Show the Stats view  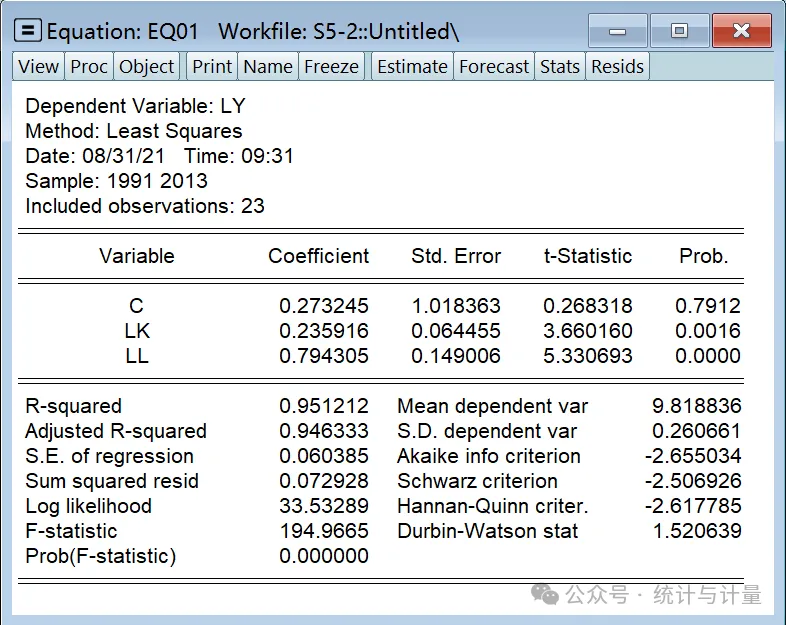point(560,66)
